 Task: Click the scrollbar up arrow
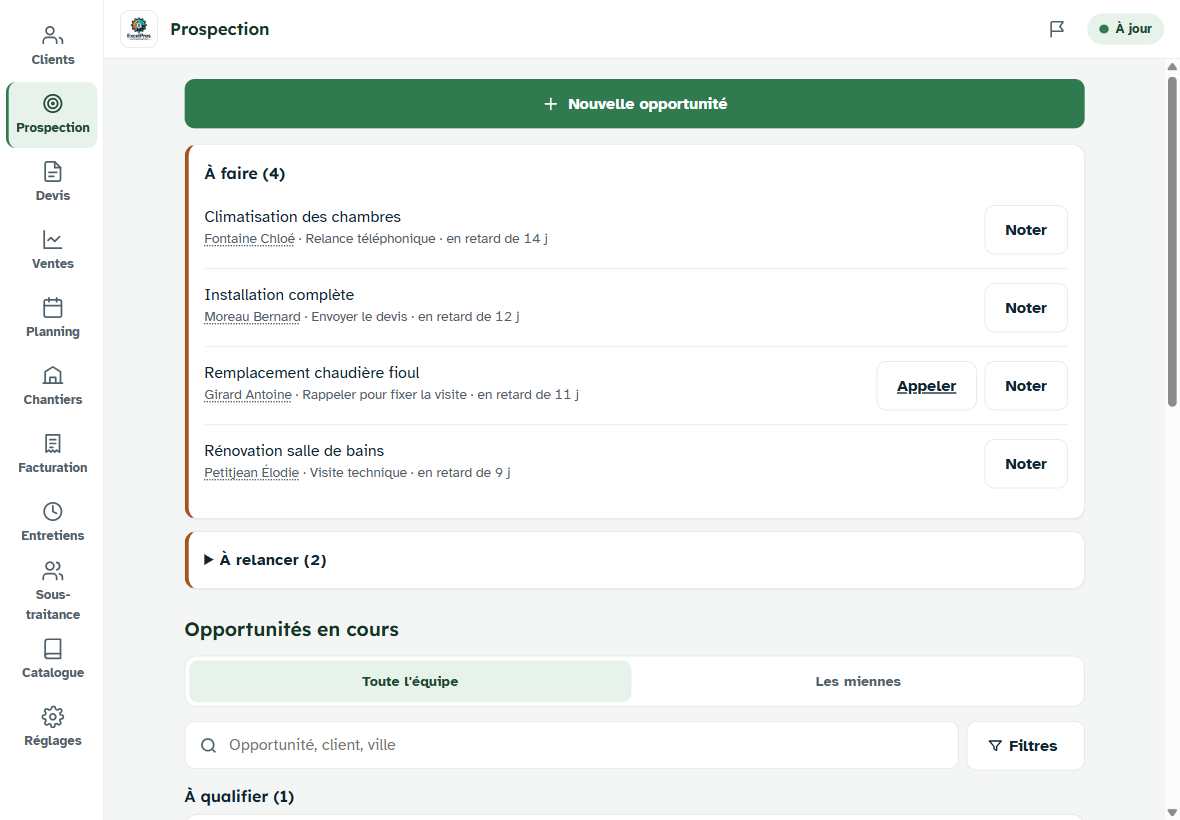[1172, 67]
